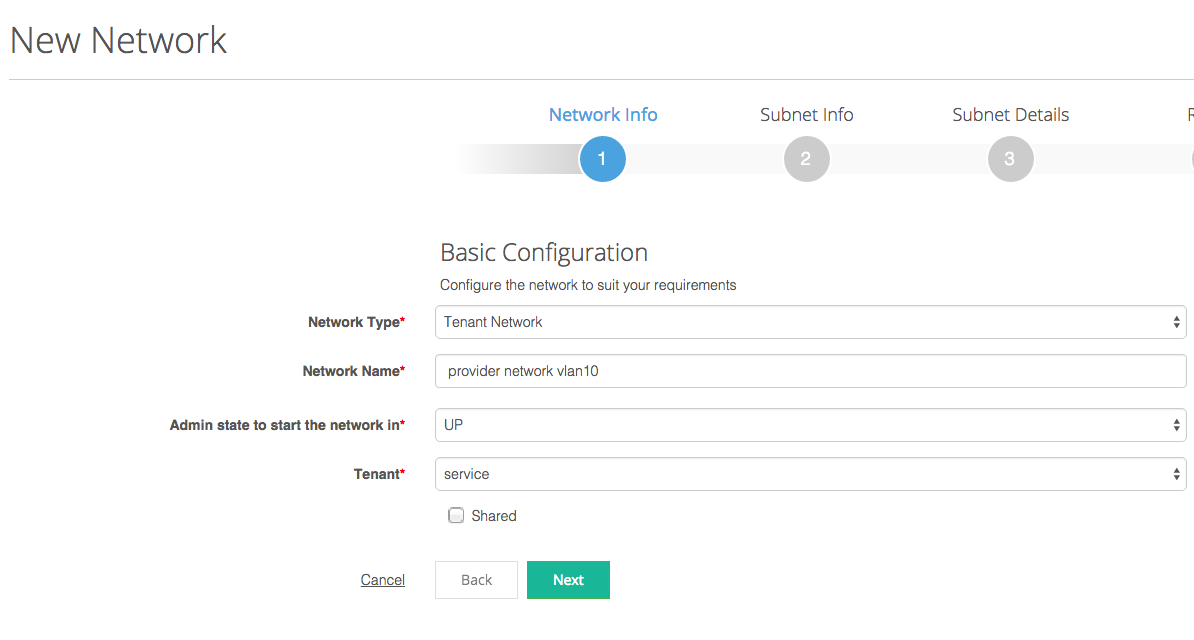Click the Basic Configuration heading

pos(544,252)
